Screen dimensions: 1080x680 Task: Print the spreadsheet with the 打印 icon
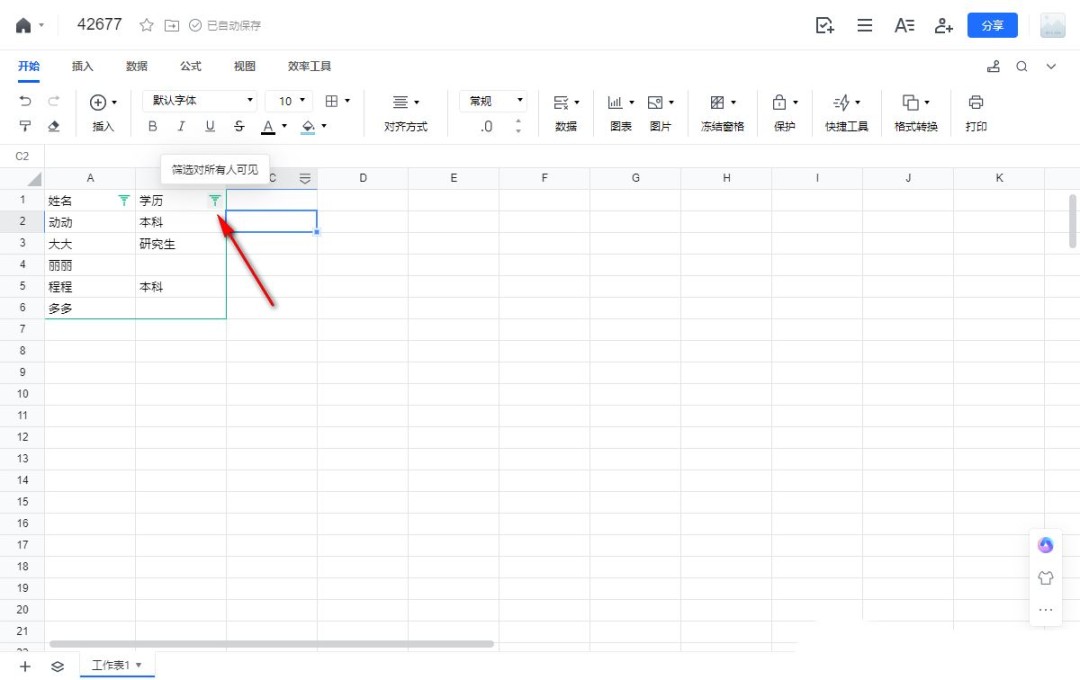[x=976, y=101]
